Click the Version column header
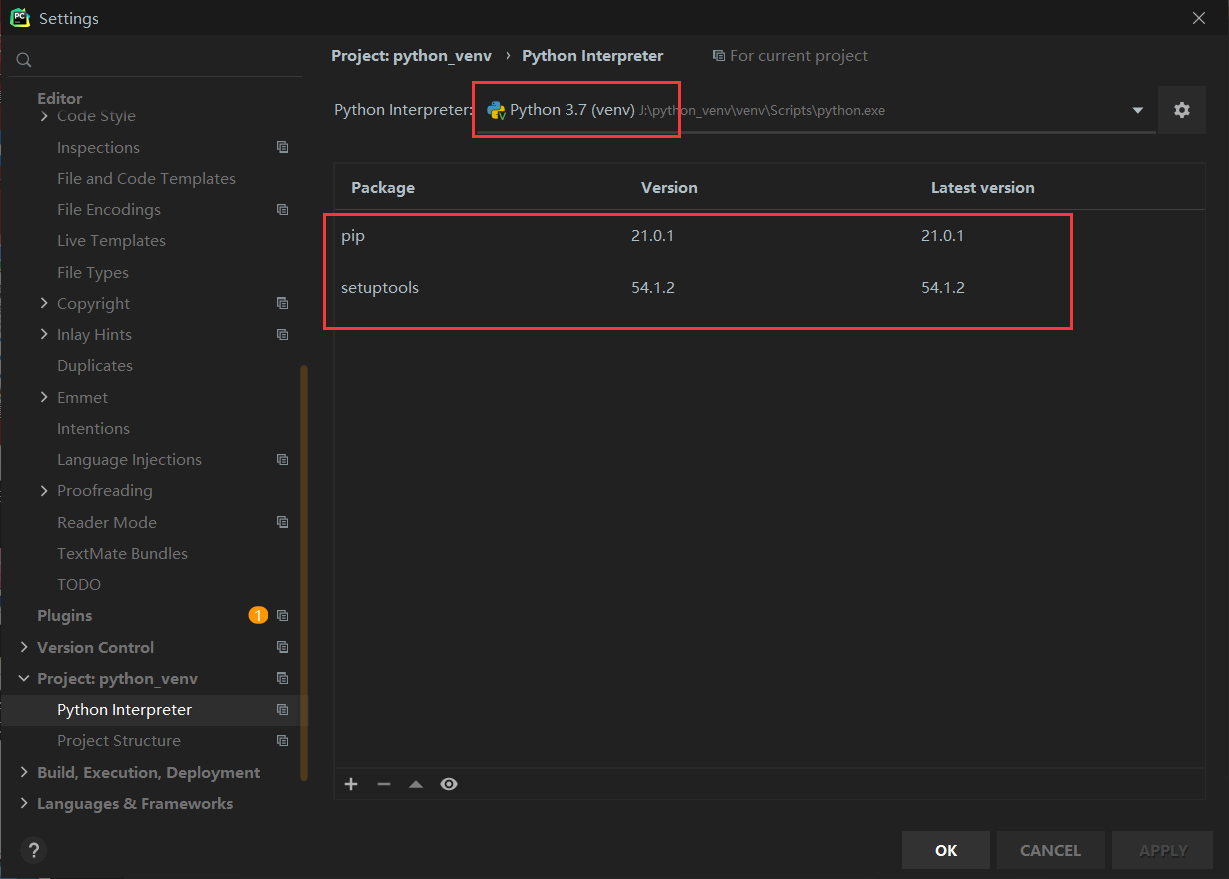1229x879 pixels. click(669, 187)
